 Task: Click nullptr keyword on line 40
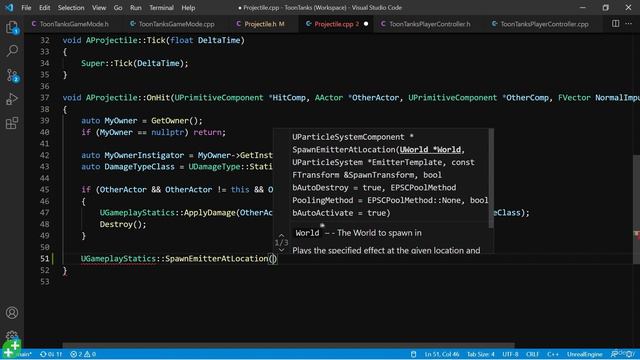coord(168,132)
